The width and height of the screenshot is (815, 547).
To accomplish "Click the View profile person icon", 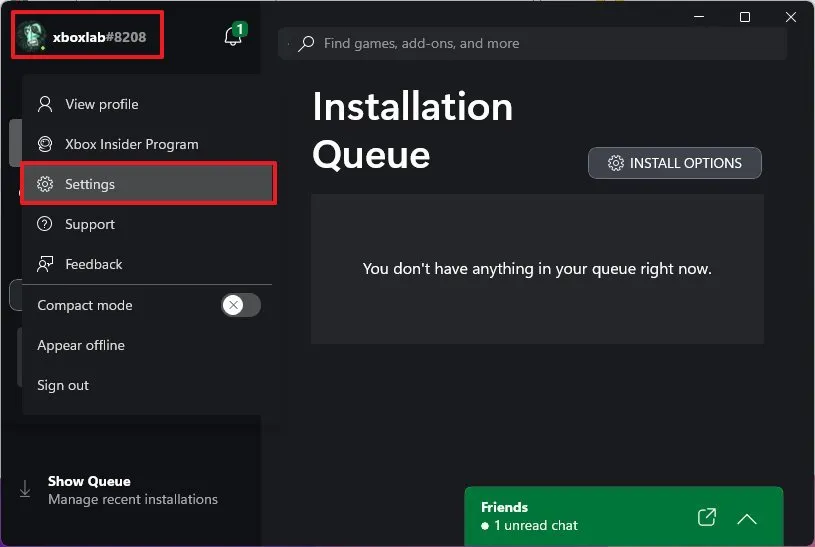I will pyautogui.click(x=45, y=104).
